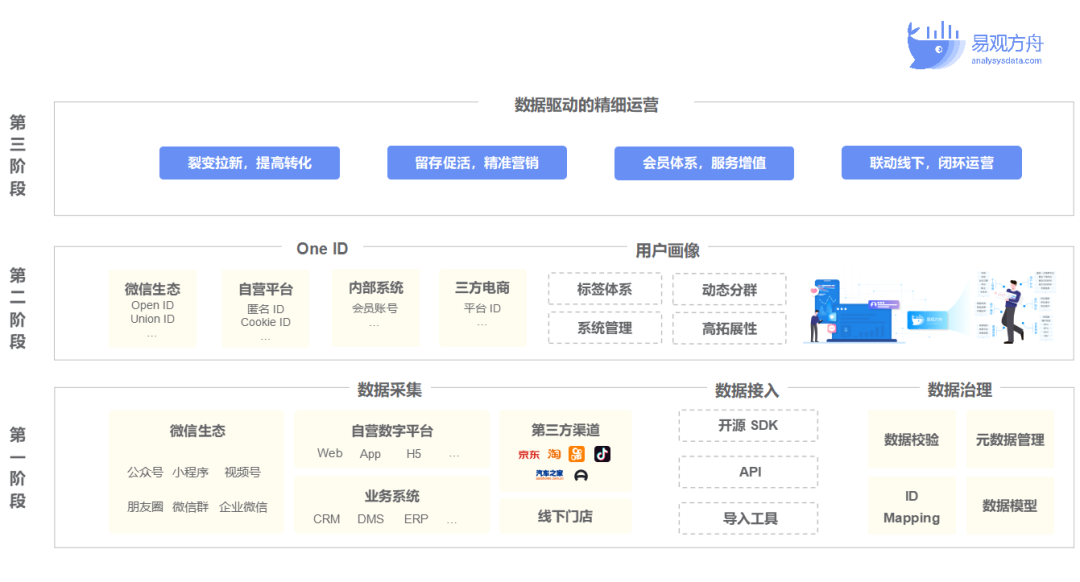Click the TikTok/Douyin logo icon

(602, 454)
